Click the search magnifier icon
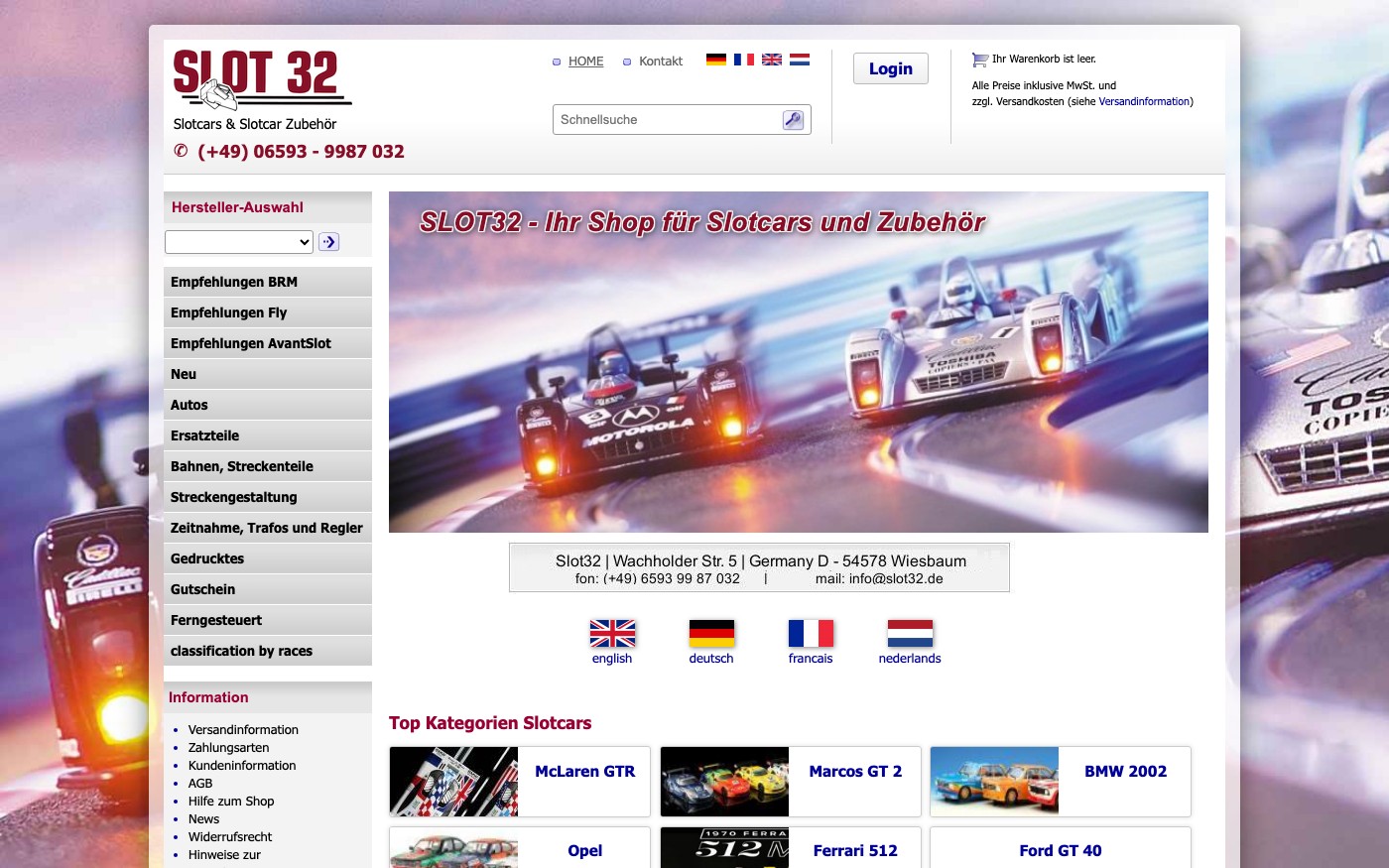 (x=793, y=120)
